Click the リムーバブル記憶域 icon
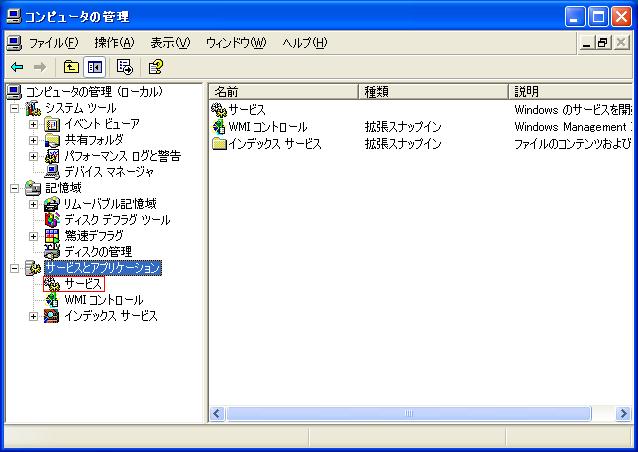 click(52, 204)
